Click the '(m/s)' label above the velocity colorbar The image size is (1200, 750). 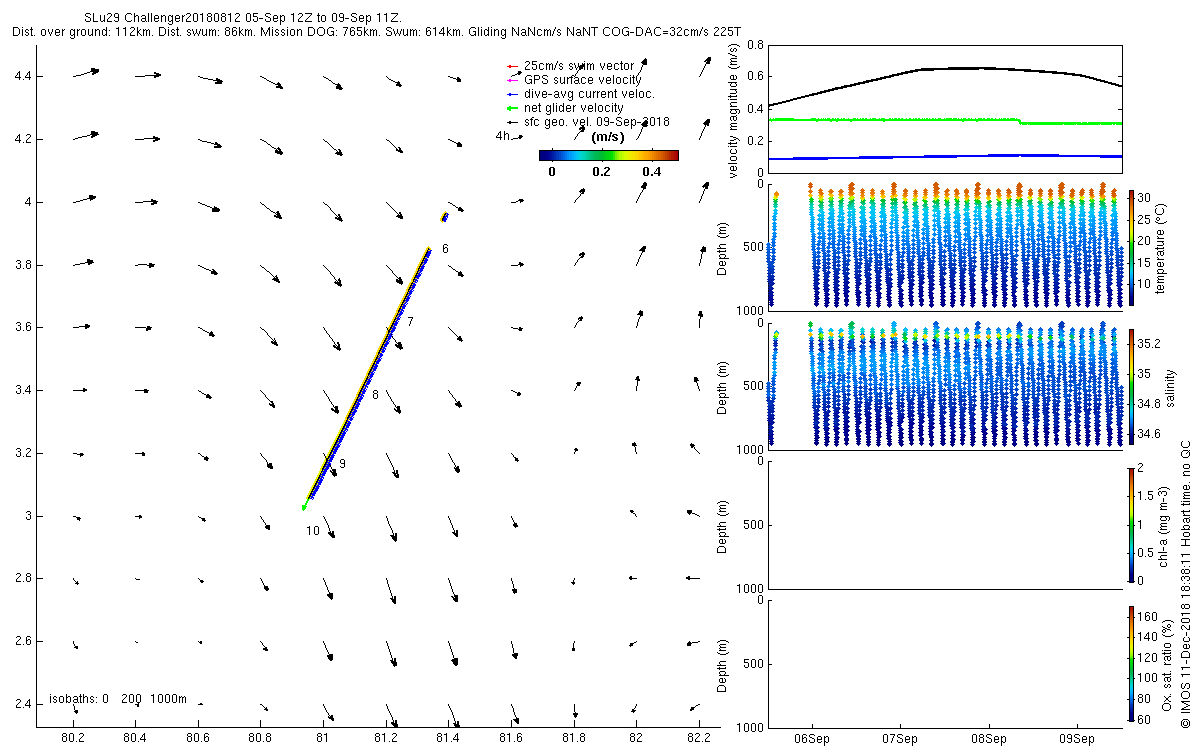point(608,136)
